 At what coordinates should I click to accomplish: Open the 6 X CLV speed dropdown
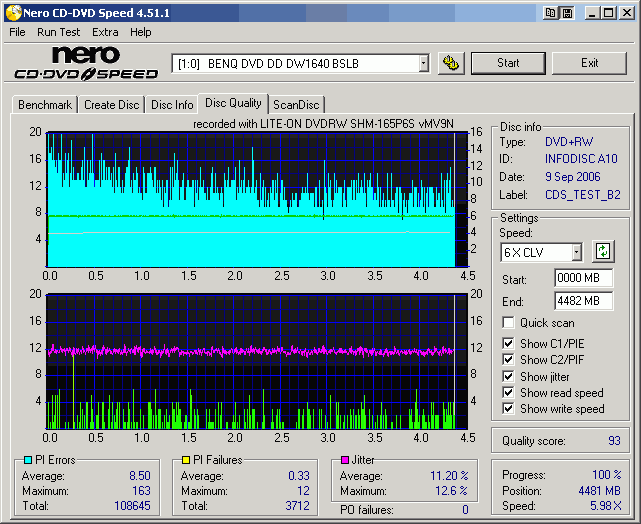[576, 252]
